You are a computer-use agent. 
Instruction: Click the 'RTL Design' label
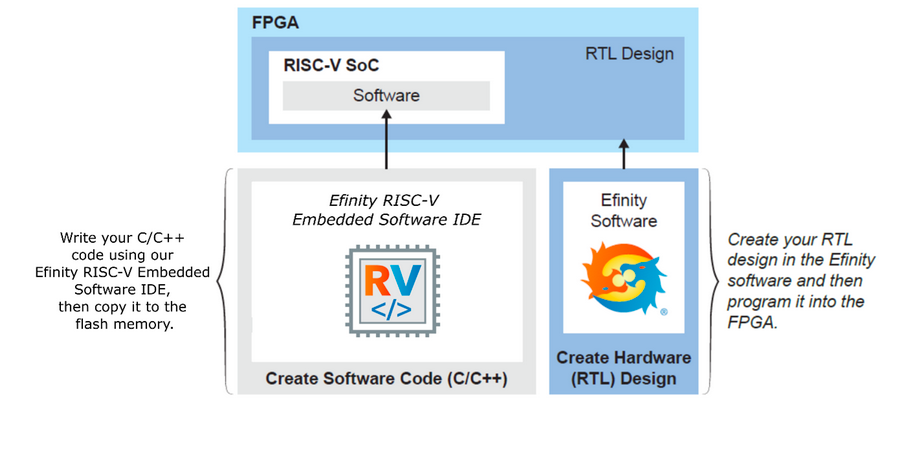(630, 54)
